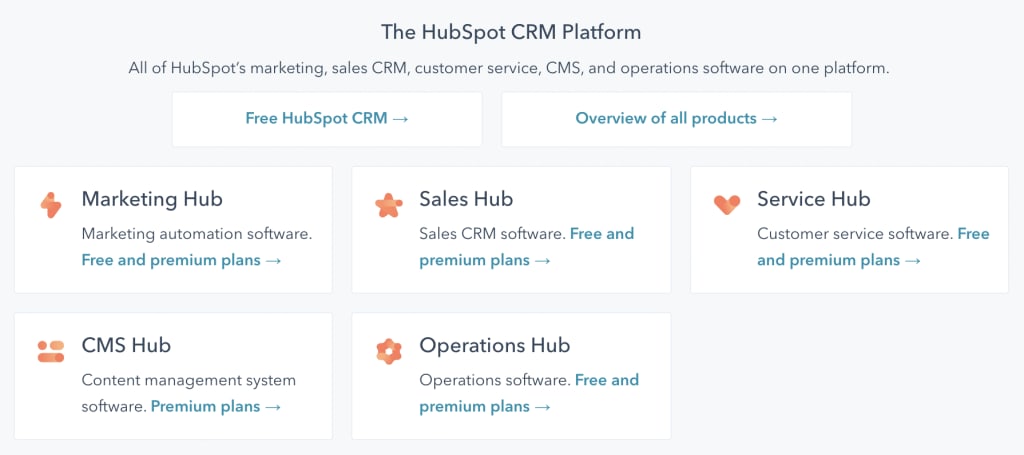The width and height of the screenshot is (1024, 455).
Task: Select the CMS Hub heading
Action: [x=126, y=345]
